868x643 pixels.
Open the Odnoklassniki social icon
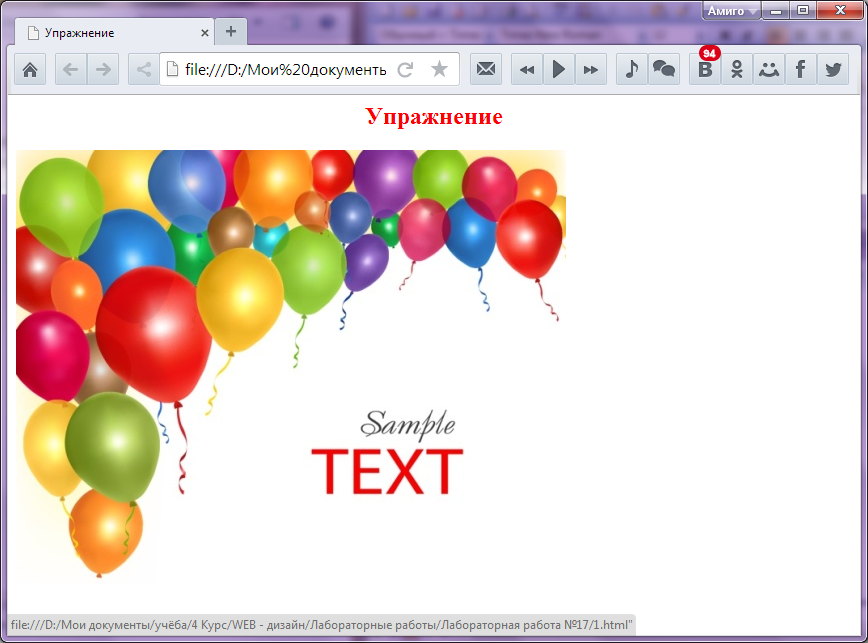[x=737, y=70]
